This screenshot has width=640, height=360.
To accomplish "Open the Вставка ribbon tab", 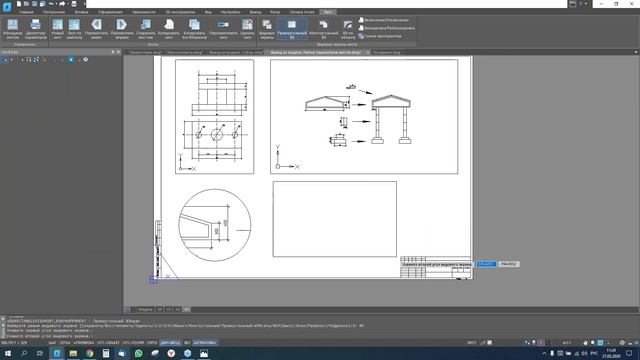I will click(81, 12).
